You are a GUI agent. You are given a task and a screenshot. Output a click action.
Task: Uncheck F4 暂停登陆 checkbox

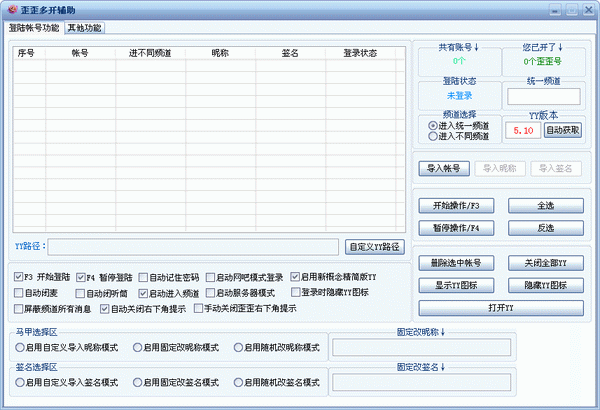point(80,277)
